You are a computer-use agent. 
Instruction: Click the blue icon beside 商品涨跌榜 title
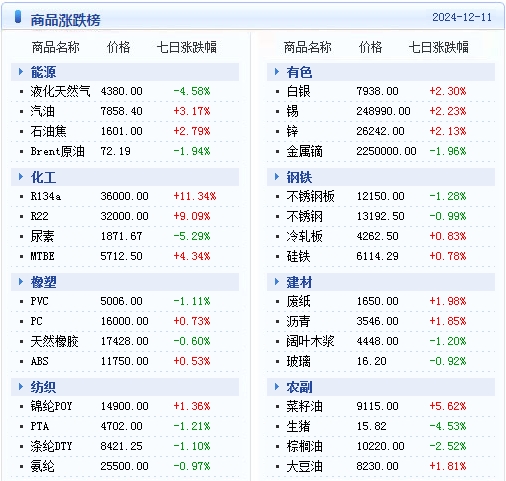(x=18, y=17)
